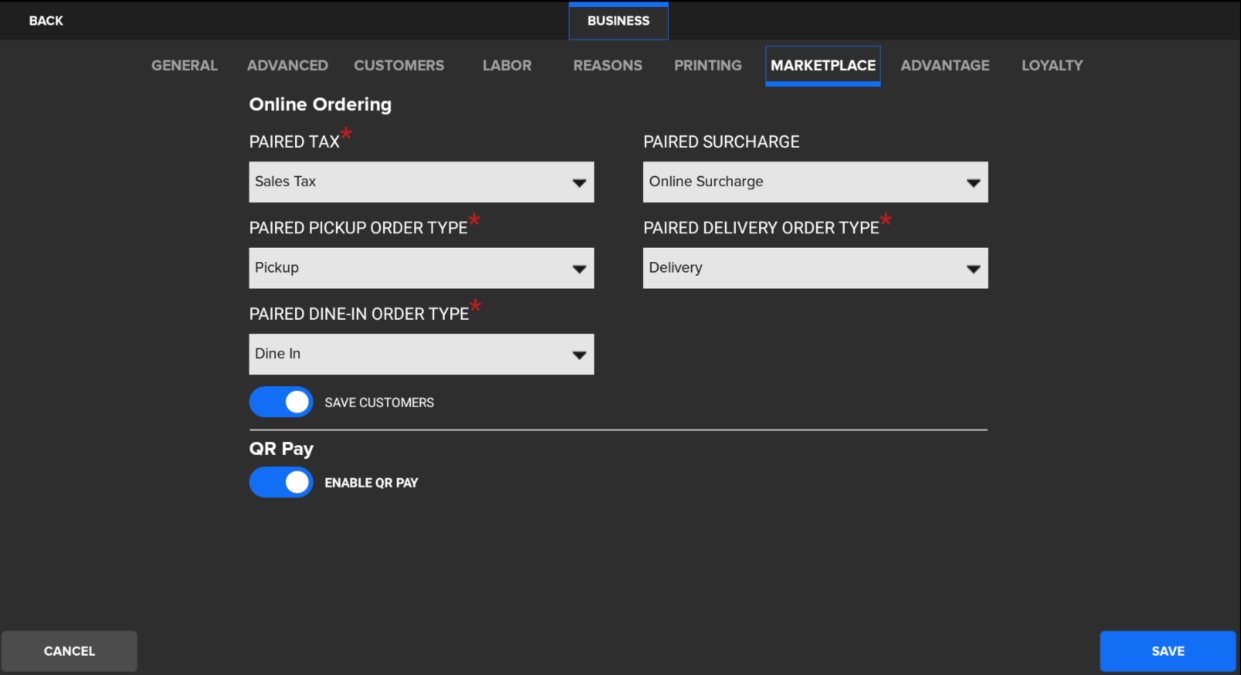This screenshot has height=675, width=1241.
Task: Open the Advantage tab
Action: pyautogui.click(x=945, y=65)
